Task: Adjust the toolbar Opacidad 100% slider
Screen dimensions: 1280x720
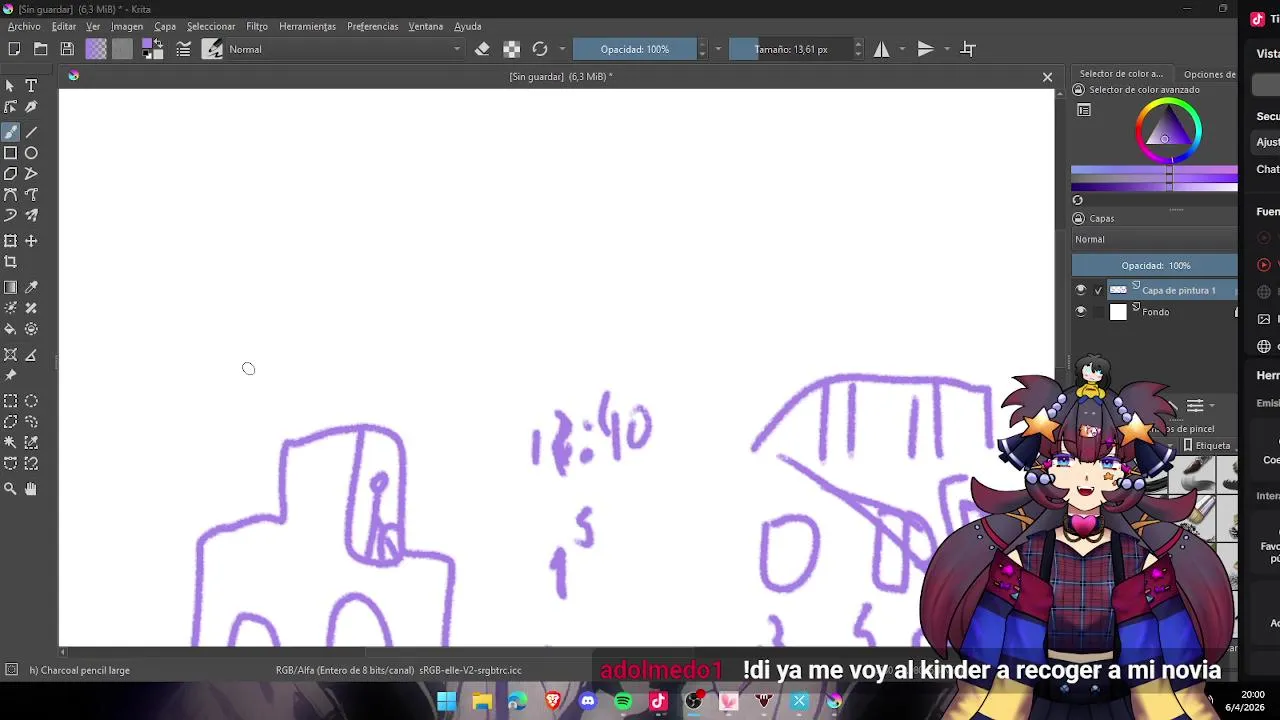Action: click(x=635, y=49)
